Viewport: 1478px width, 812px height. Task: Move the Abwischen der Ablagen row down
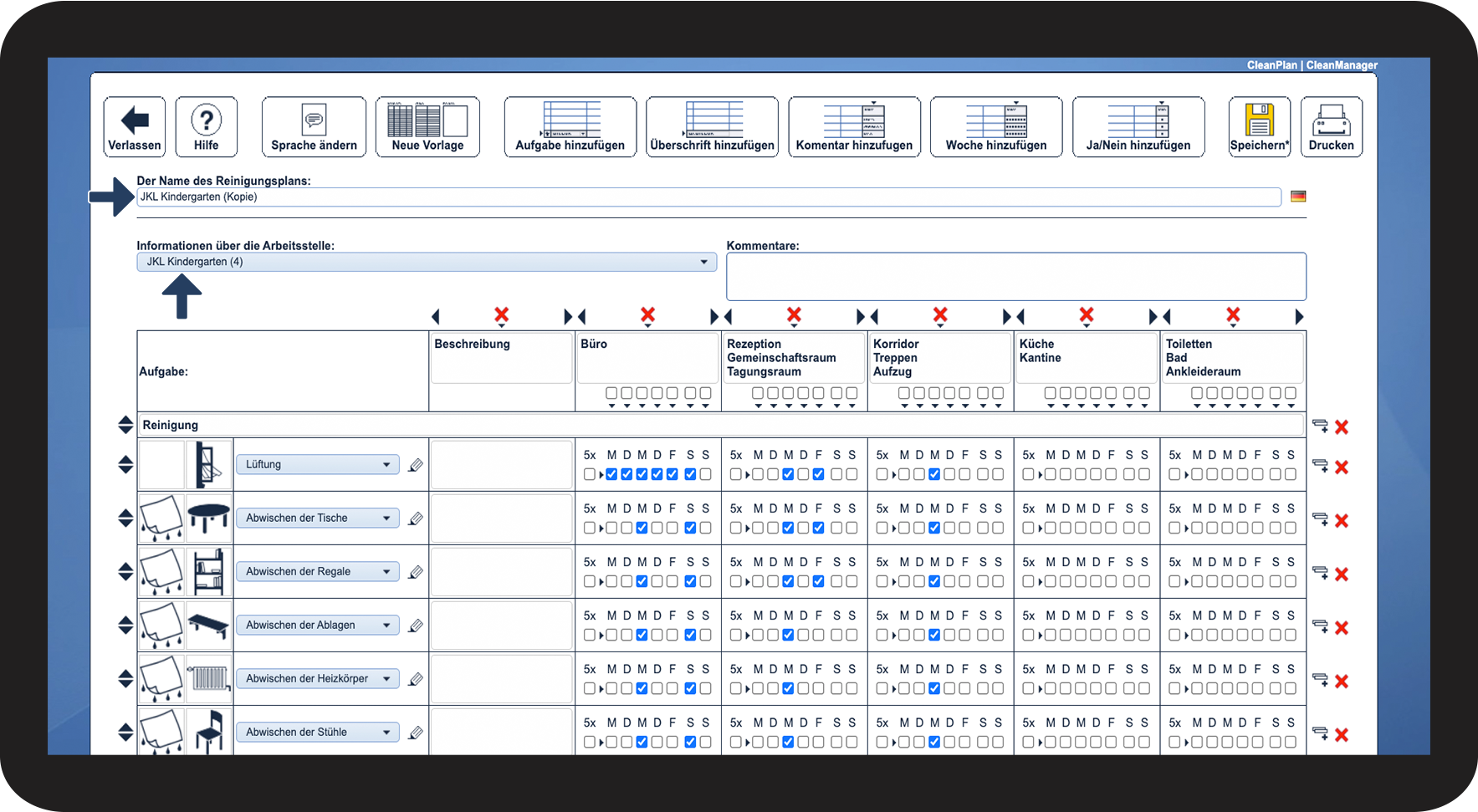coord(125,631)
